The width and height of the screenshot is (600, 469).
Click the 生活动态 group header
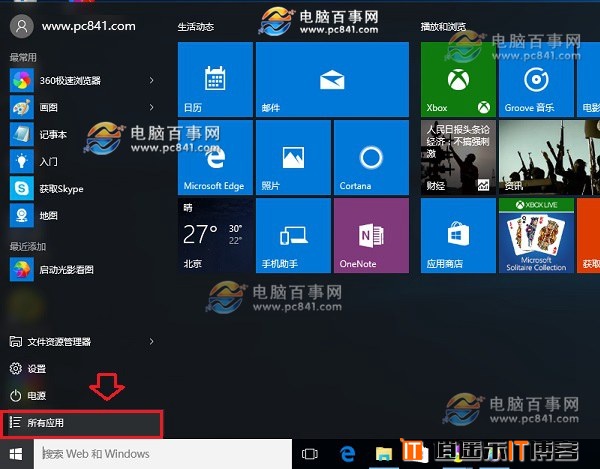point(196,27)
